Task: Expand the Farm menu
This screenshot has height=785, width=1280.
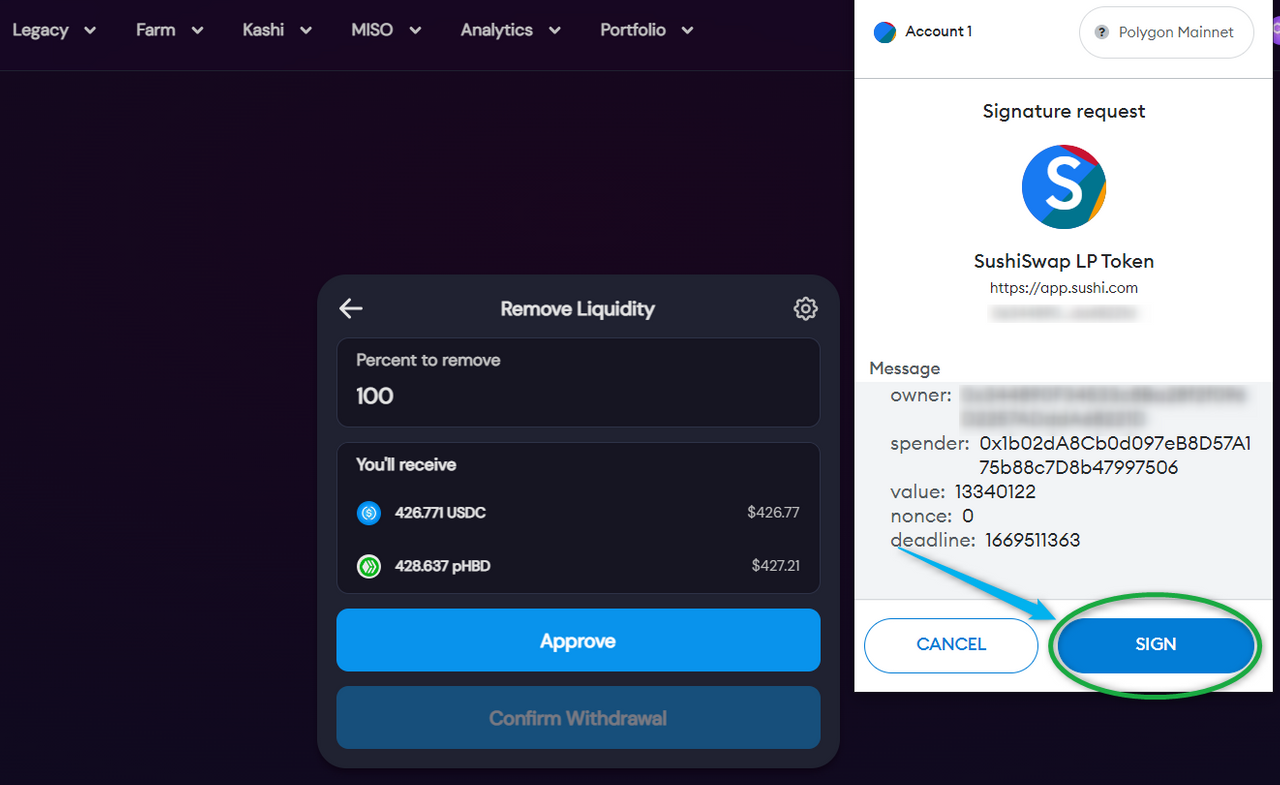Action: pos(170,30)
